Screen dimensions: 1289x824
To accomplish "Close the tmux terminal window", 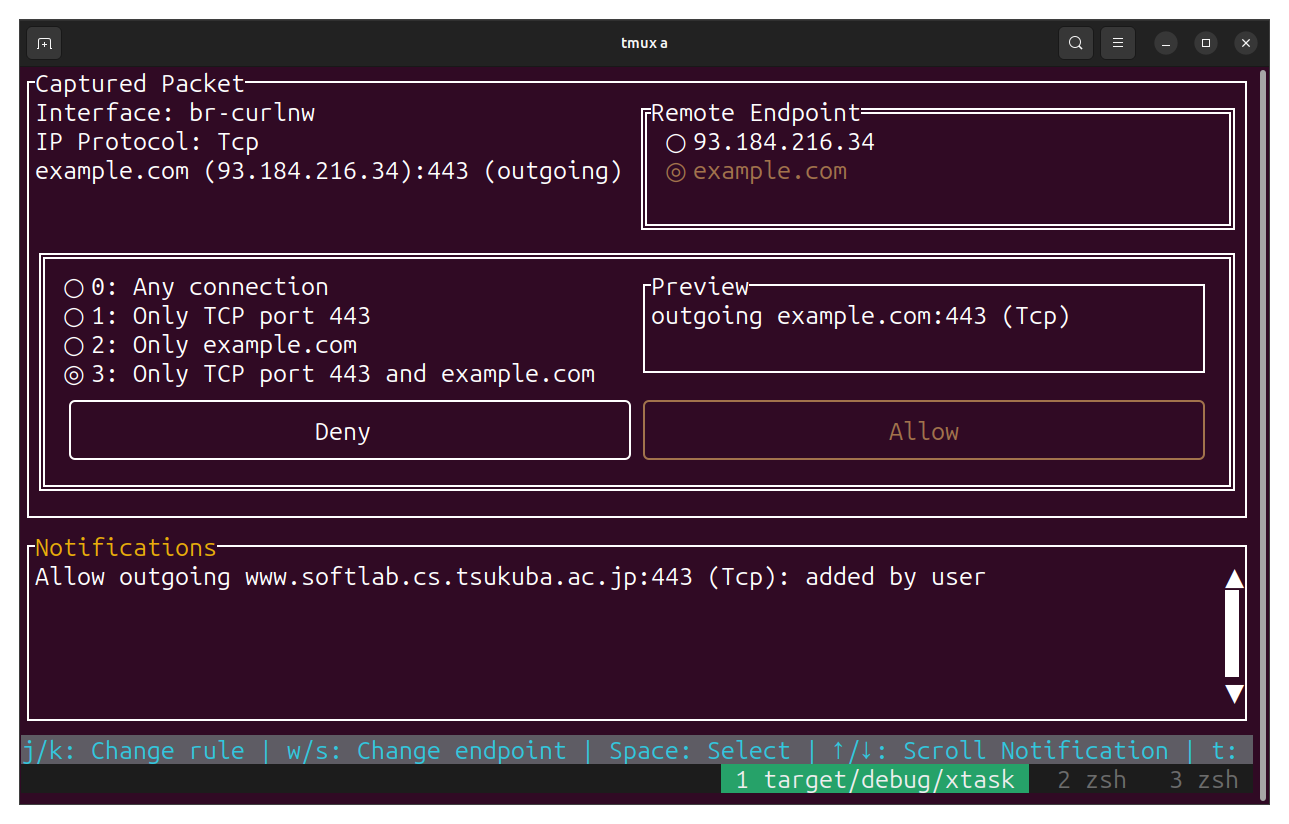I will click(1245, 43).
